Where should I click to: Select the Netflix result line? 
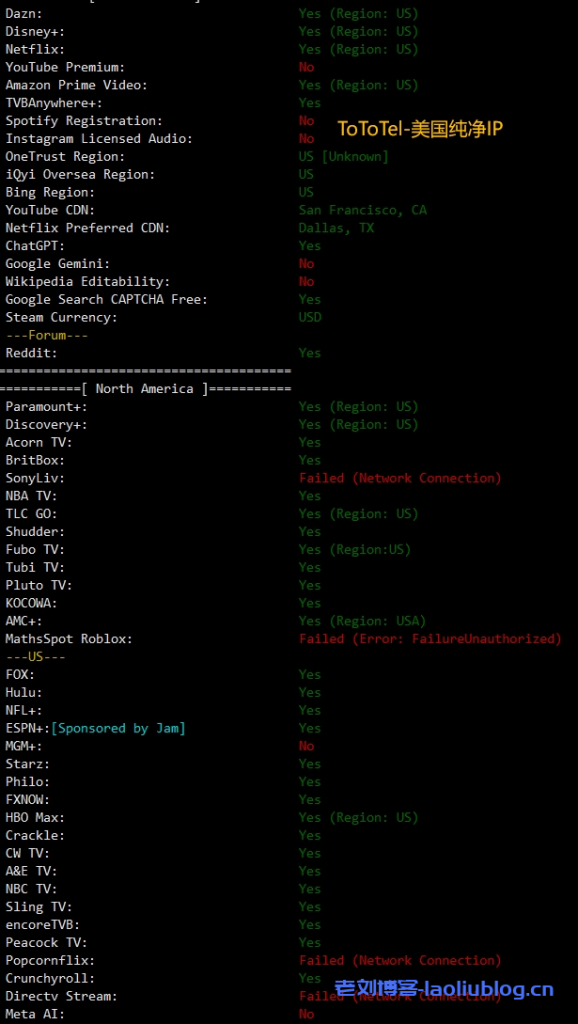click(x=212, y=49)
